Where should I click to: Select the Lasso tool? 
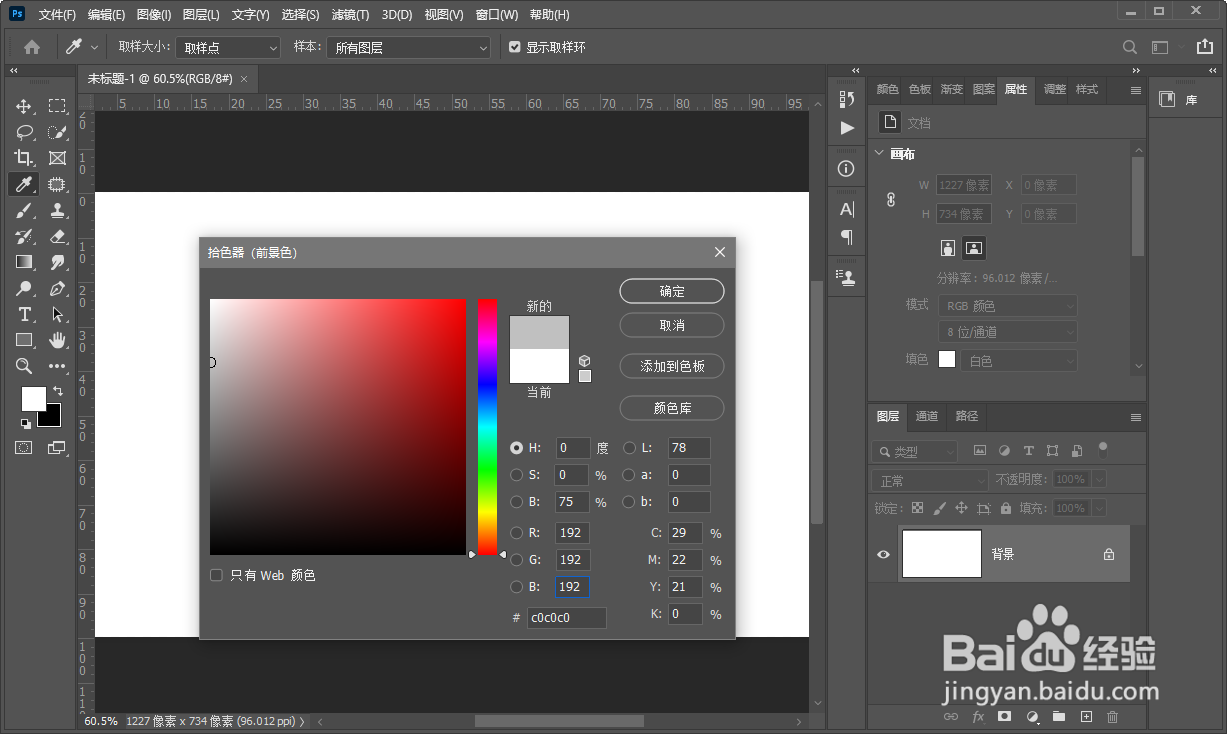pyautogui.click(x=24, y=132)
